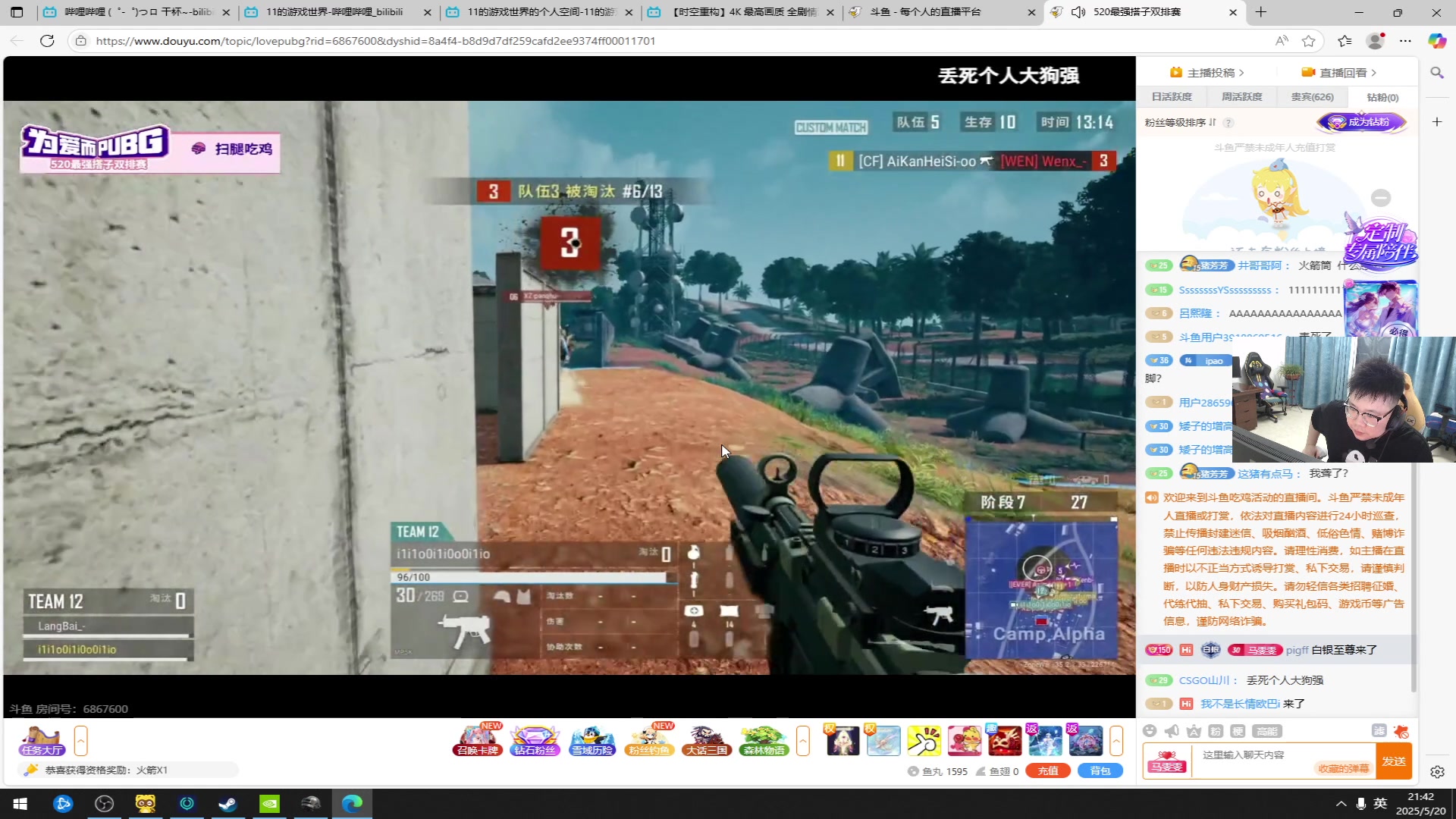Click the help question mark beside 粉丝等级排序

pos(1228,123)
